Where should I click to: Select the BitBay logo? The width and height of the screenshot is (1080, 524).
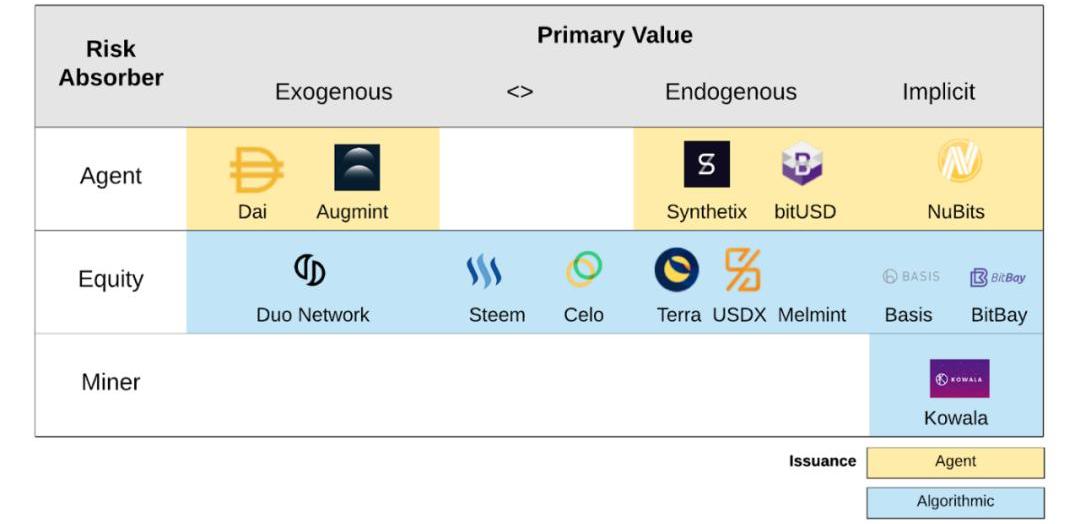coord(997,277)
